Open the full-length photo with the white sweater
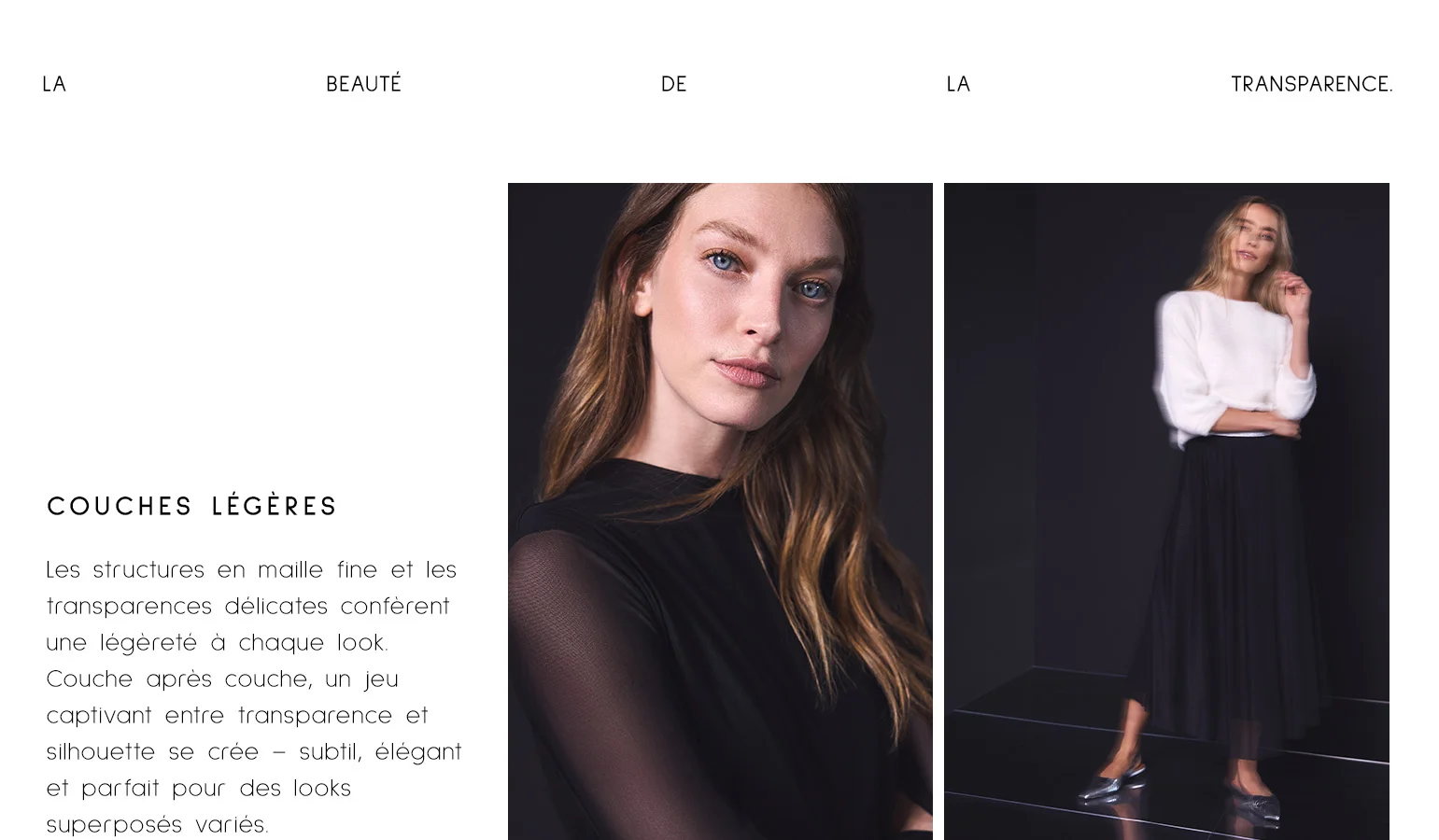1439x840 pixels. point(1166,511)
